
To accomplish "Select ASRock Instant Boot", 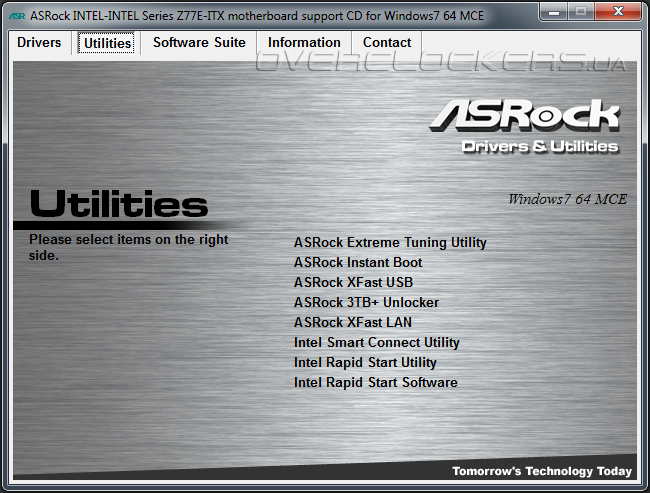I will [x=358, y=262].
